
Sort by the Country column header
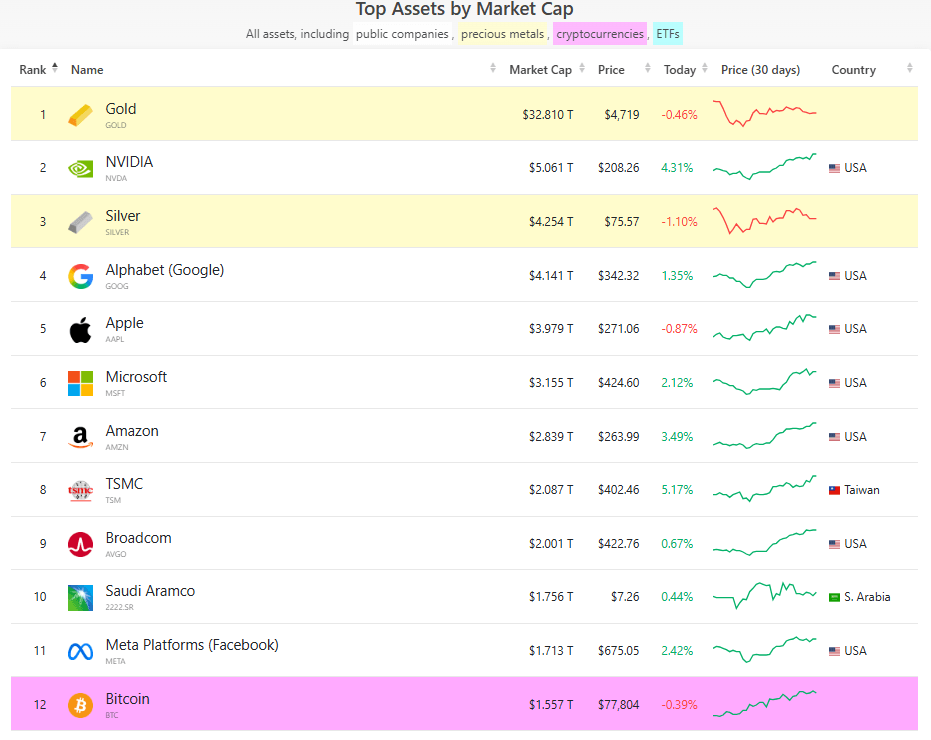click(853, 70)
